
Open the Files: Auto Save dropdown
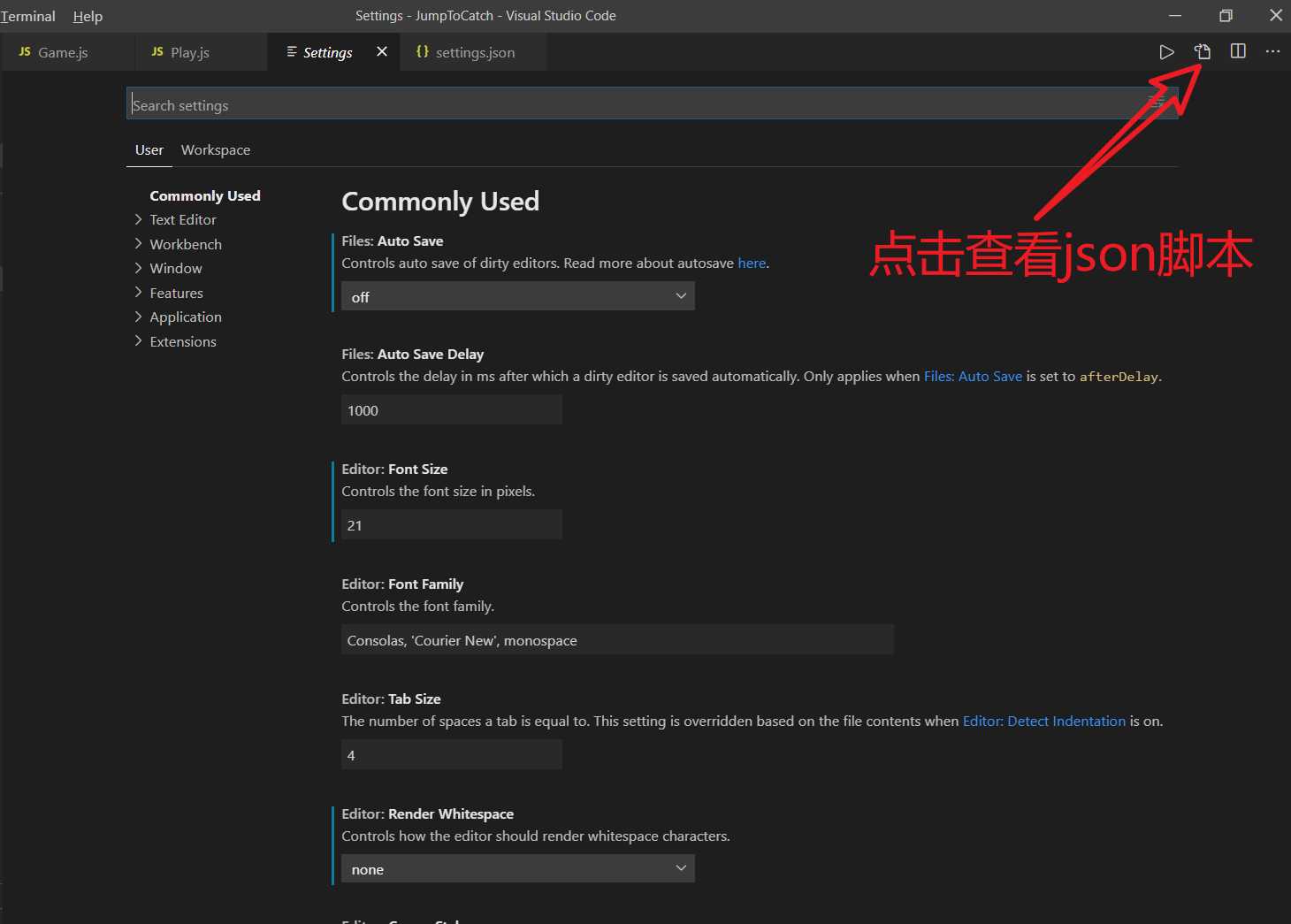coord(518,296)
